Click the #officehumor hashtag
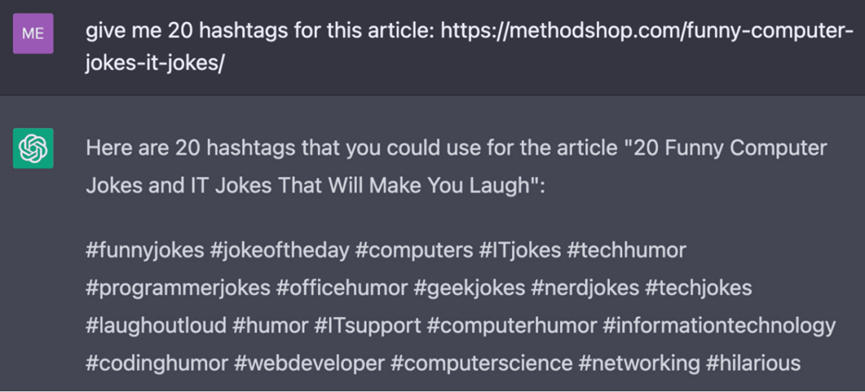This screenshot has width=865, height=392. [x=342, y=288]
